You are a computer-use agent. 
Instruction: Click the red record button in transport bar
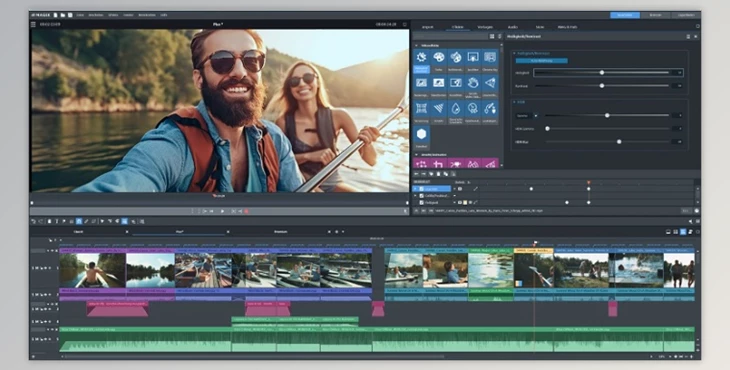pos(246,211)
